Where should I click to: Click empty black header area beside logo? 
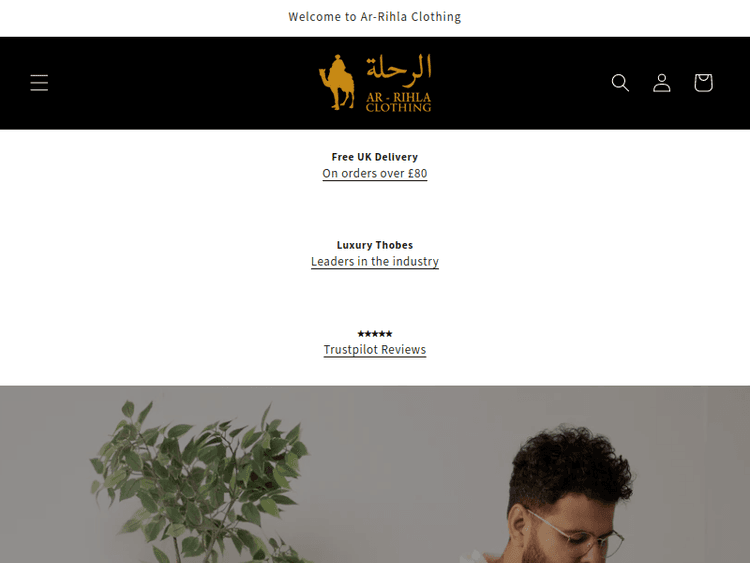pos(191,83)
